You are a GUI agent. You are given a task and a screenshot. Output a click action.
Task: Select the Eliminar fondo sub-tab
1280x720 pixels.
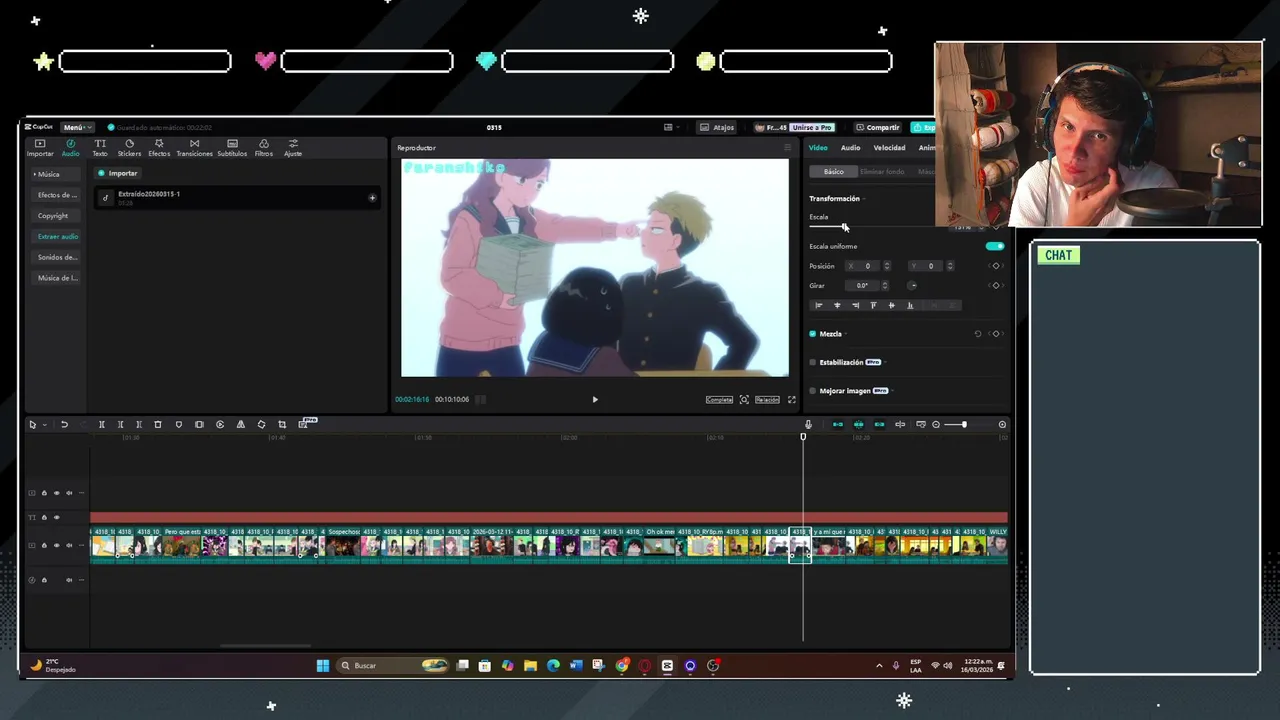[x=882, y=172]
